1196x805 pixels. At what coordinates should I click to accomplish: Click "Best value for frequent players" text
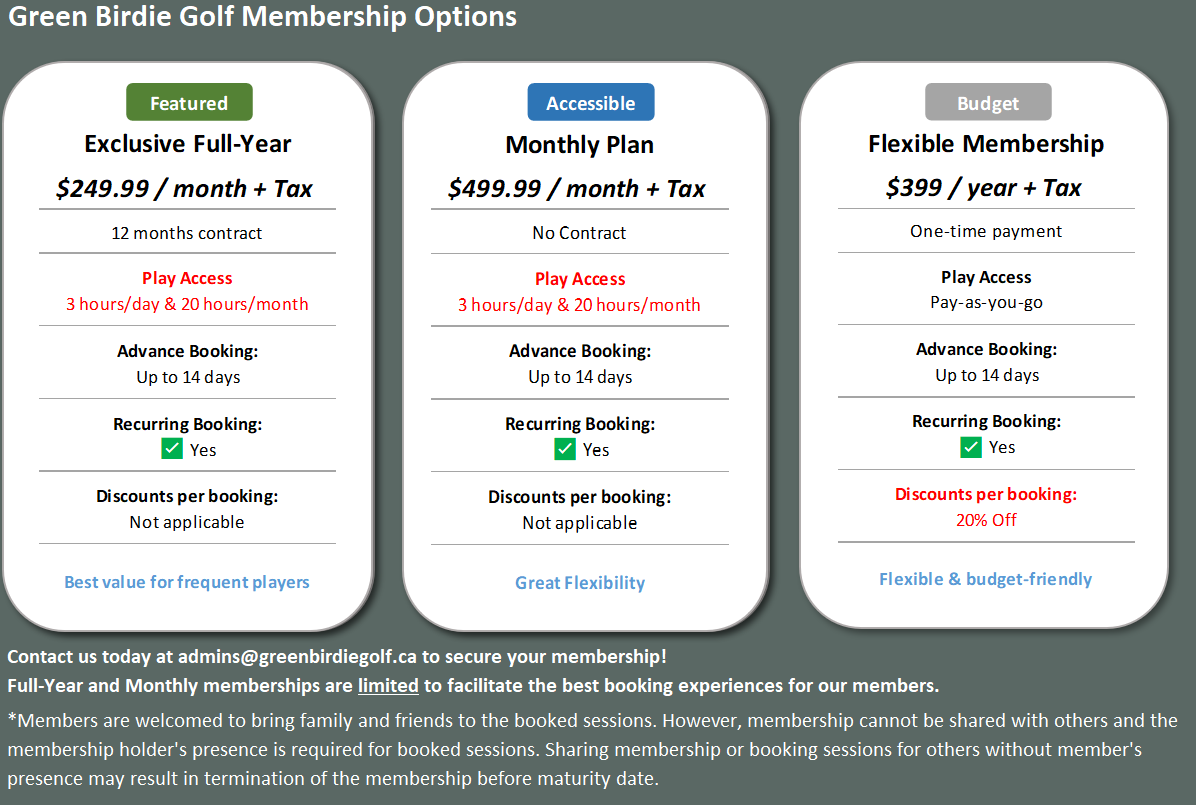pyautogui.click(x=187, y=582)
